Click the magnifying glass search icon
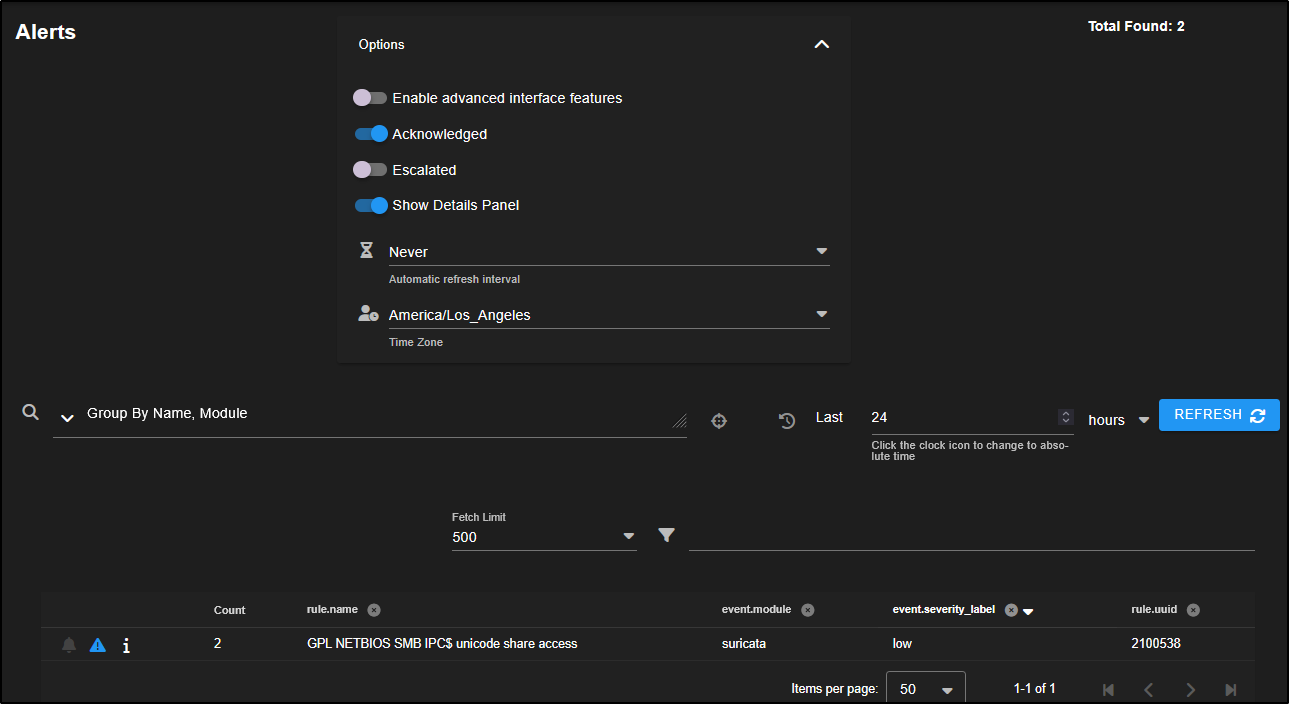 coord(30,413)
